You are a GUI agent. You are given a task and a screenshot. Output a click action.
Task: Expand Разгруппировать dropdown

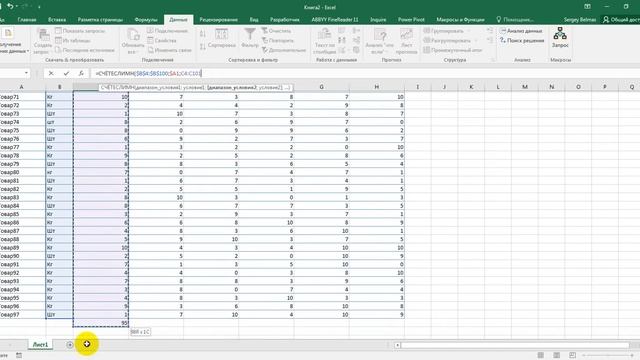[x=476, y=40]
